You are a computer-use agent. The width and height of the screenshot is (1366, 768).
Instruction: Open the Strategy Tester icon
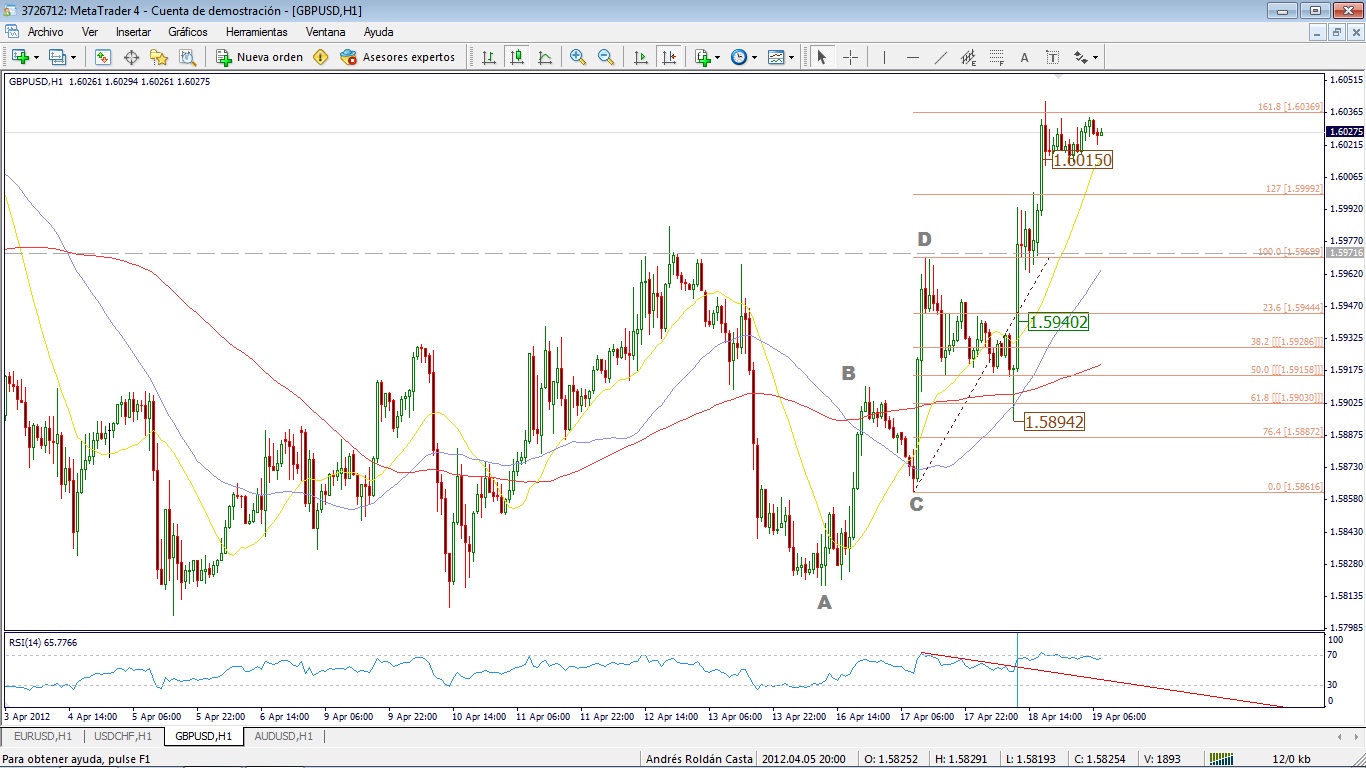187,57
